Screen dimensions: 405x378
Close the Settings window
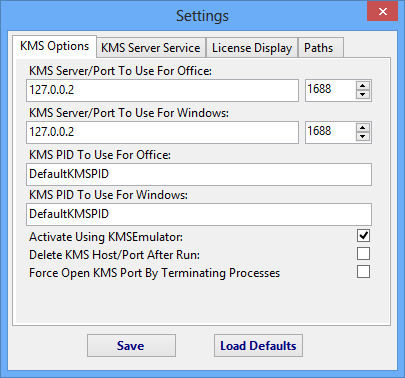pos(383,11)
